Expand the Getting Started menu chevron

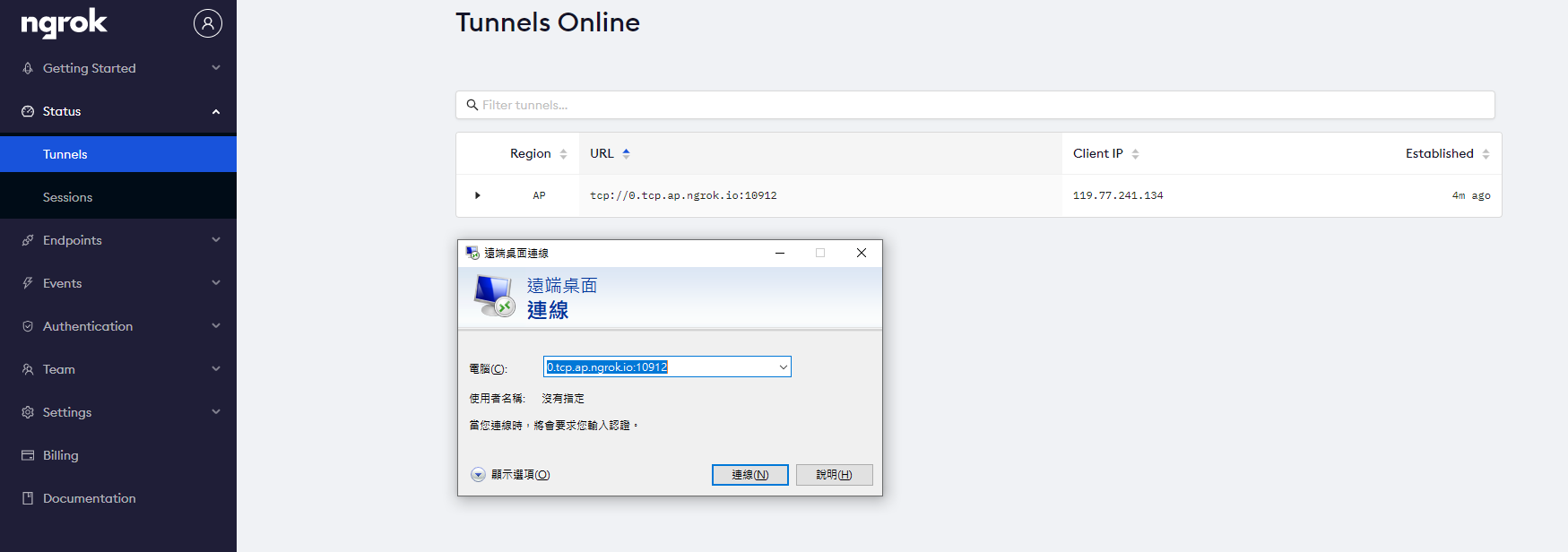tap(216, 68)
